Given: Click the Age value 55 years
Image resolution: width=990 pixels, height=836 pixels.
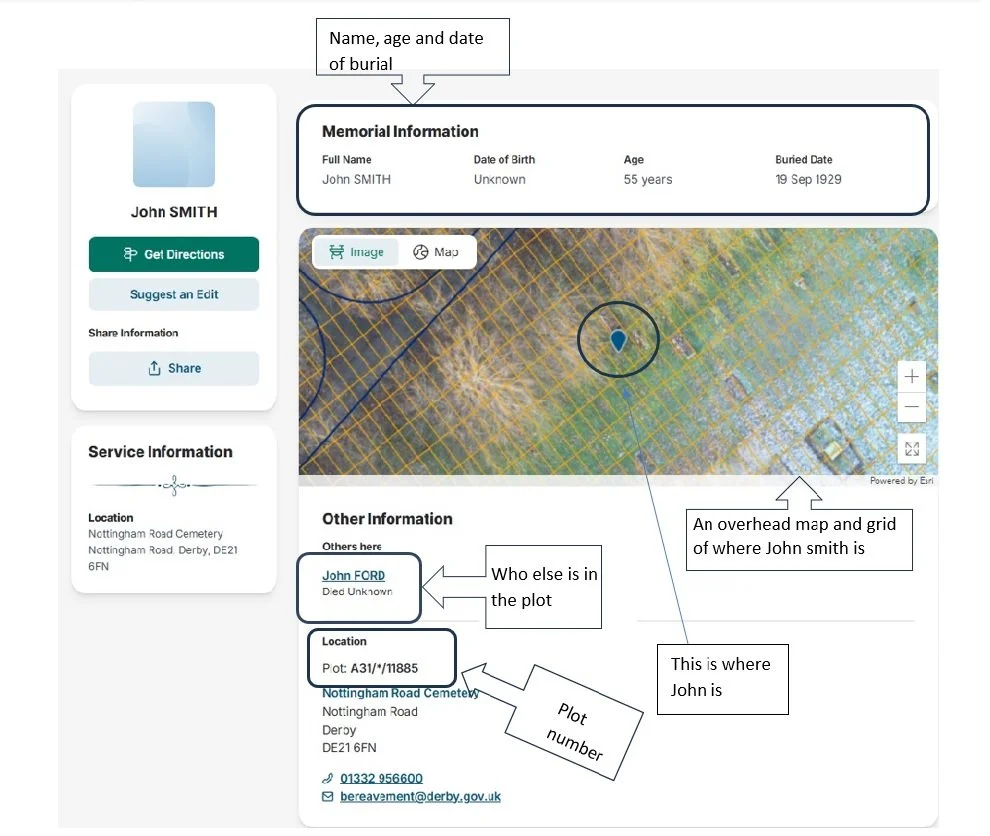Looking at the screenshot, I should [648, 179].
